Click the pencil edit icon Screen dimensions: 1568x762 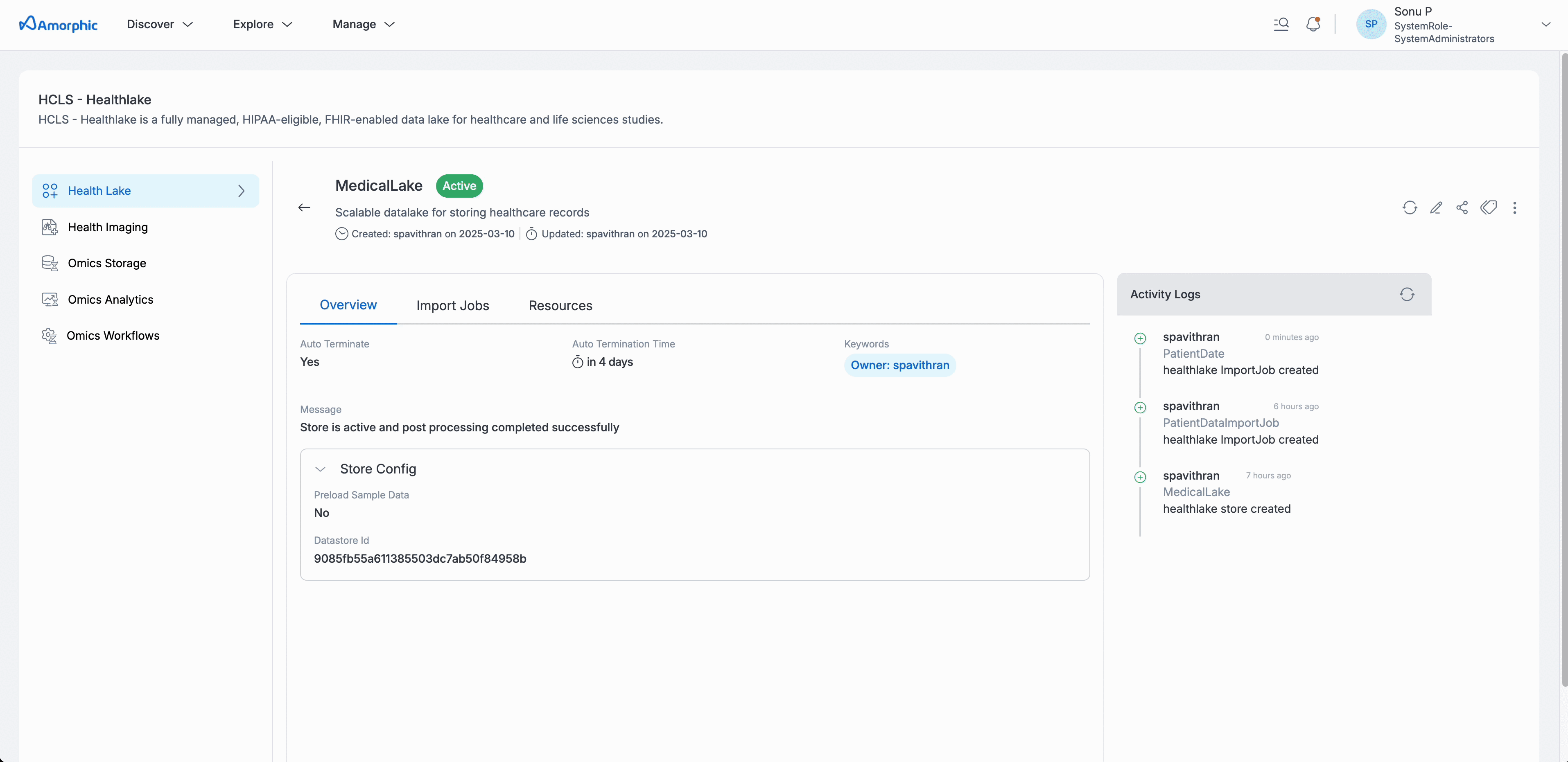[1436, 208]
